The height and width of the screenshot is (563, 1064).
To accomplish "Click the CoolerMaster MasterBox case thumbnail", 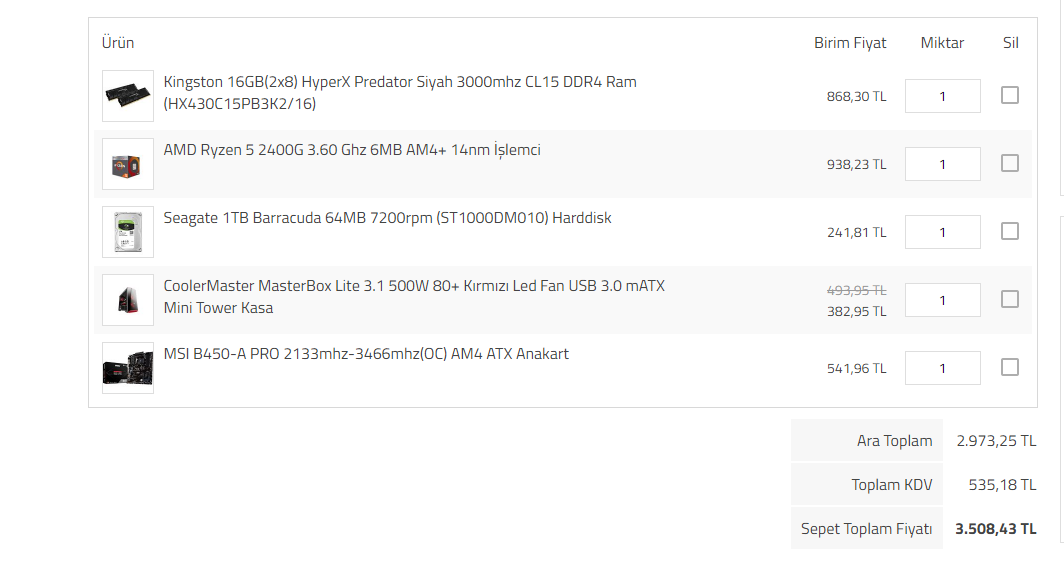I will click(128, 300).
